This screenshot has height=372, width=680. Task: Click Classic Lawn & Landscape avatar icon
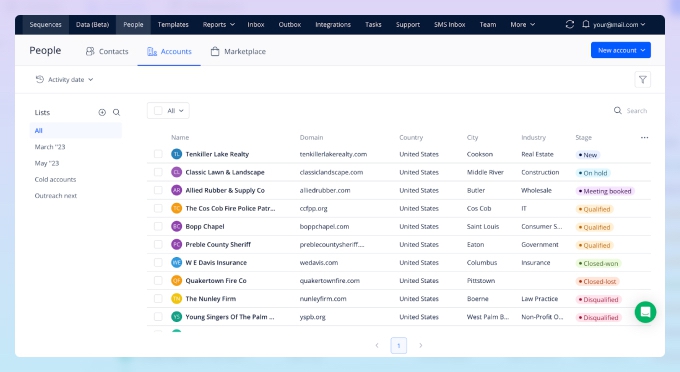[177, 172]
